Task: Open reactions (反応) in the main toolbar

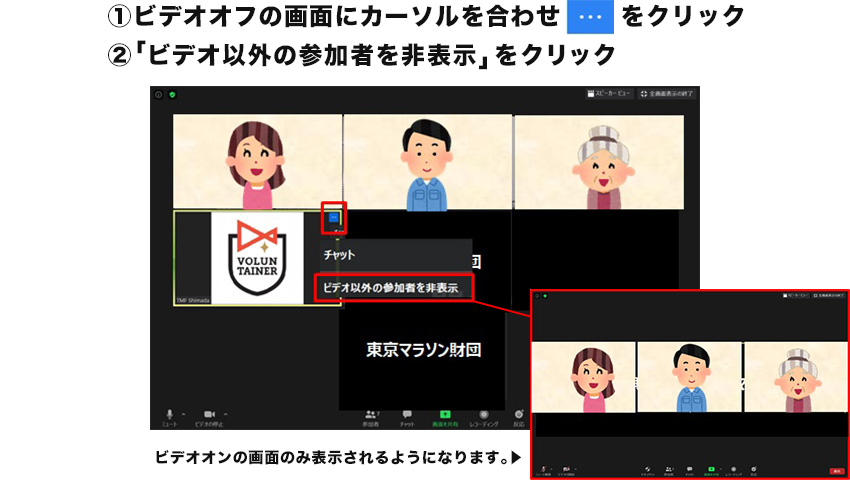Action: 518,415
